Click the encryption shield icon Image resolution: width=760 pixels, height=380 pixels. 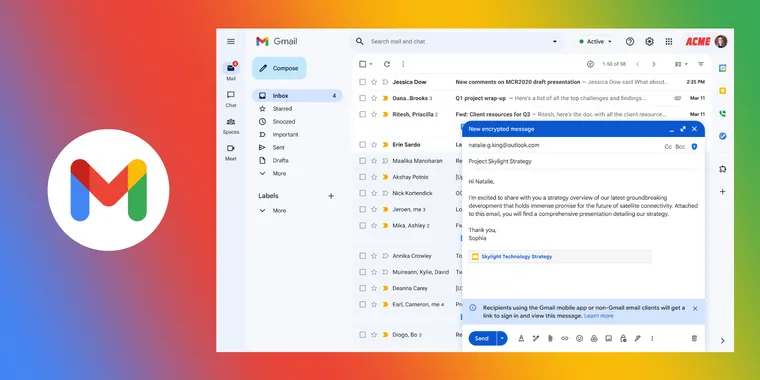694,146
